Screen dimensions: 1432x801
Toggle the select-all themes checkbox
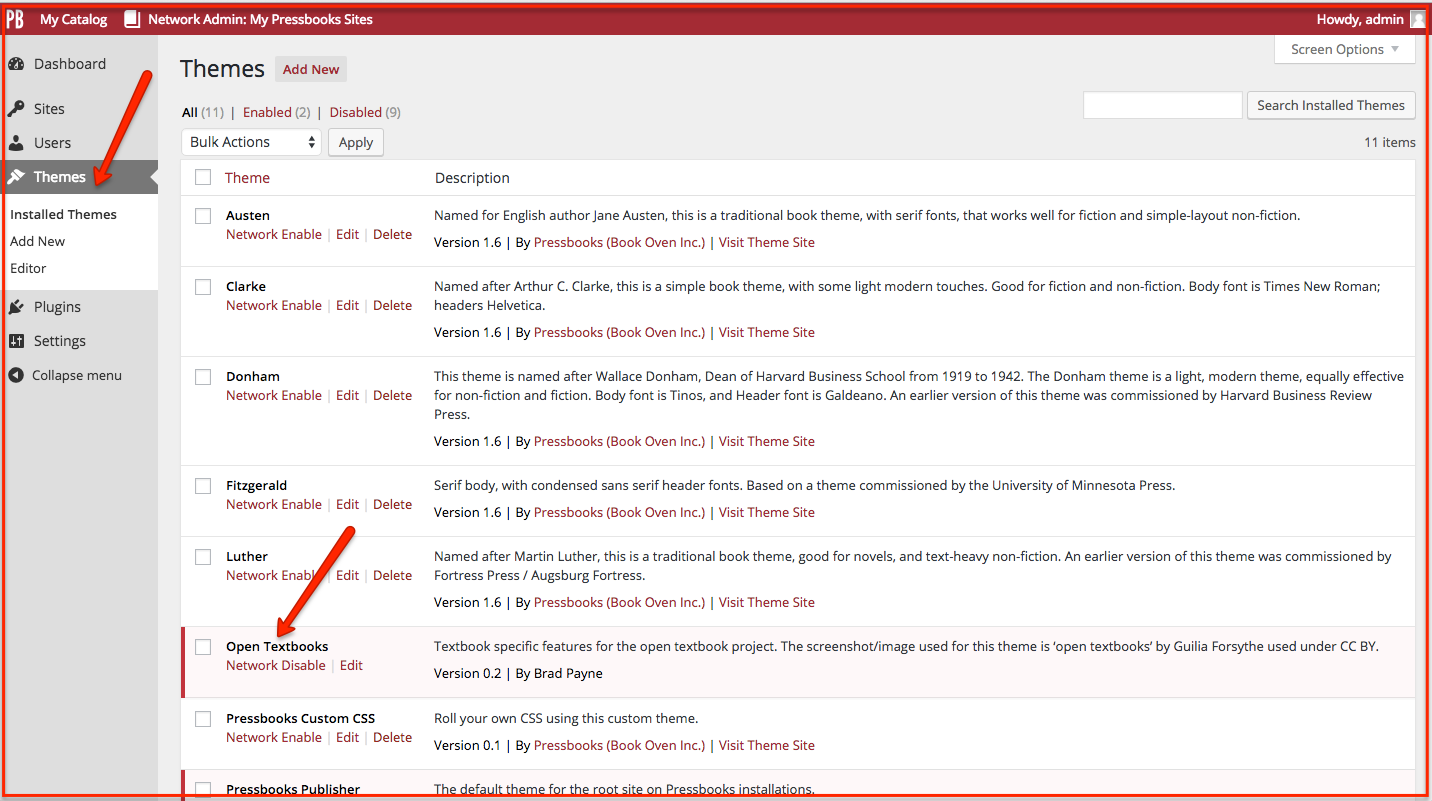pos(203,177)
